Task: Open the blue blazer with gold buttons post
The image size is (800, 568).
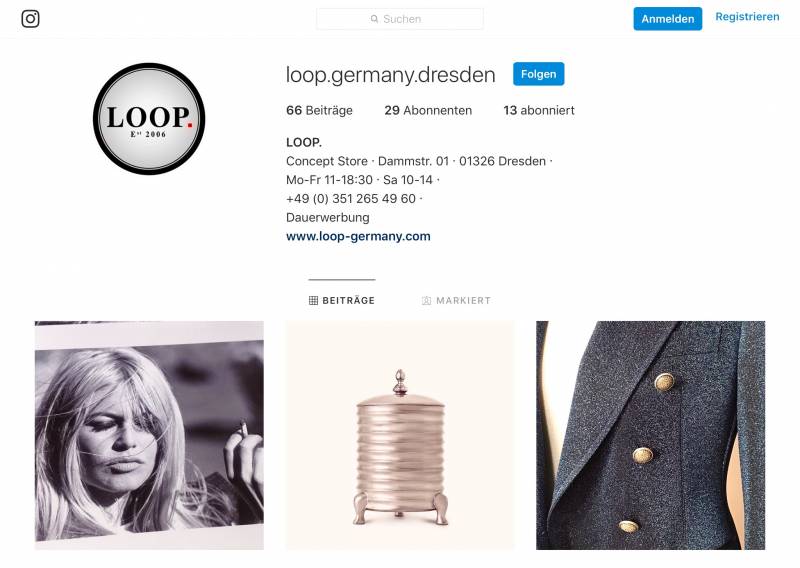Action: tap(651, 435)
